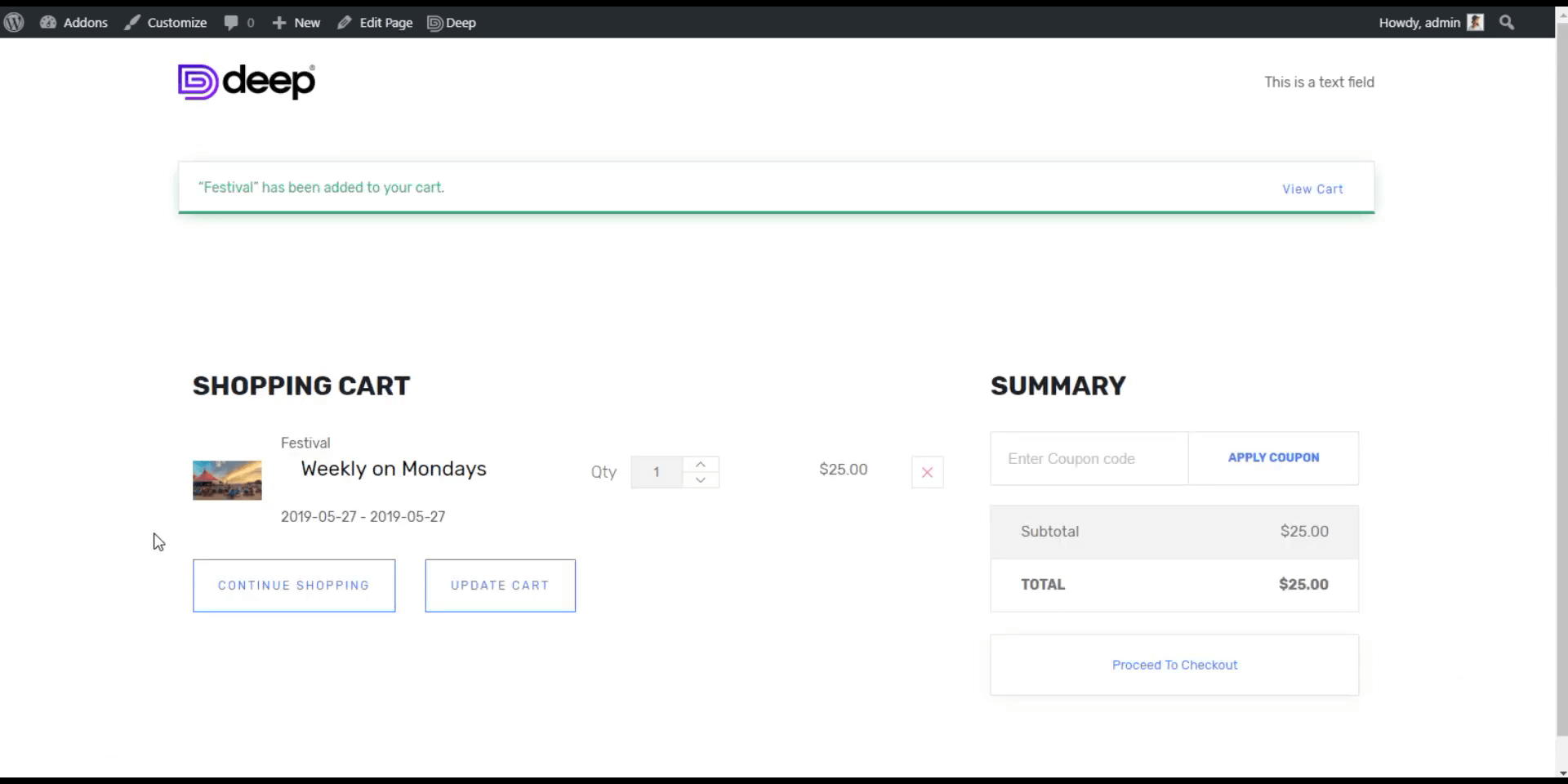Image resolution: width=1568 pixels, height=784 pixels.
Task: Click Apply Coupon button
Action: click(1273, 458)
